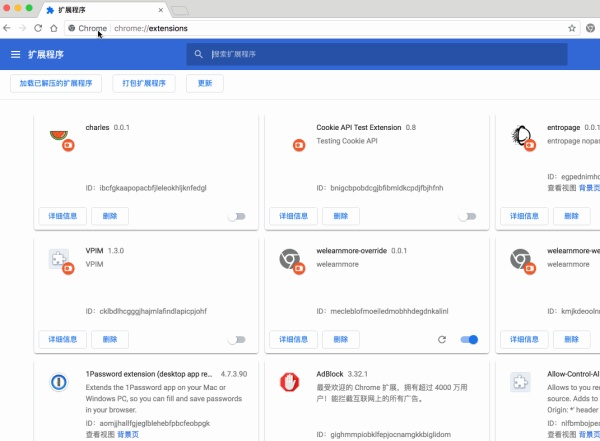The width and height of the screenshot is (600, 441).
Task: Click the Allow-Control puzzle piece icon
Action: (x=520, y=382)
